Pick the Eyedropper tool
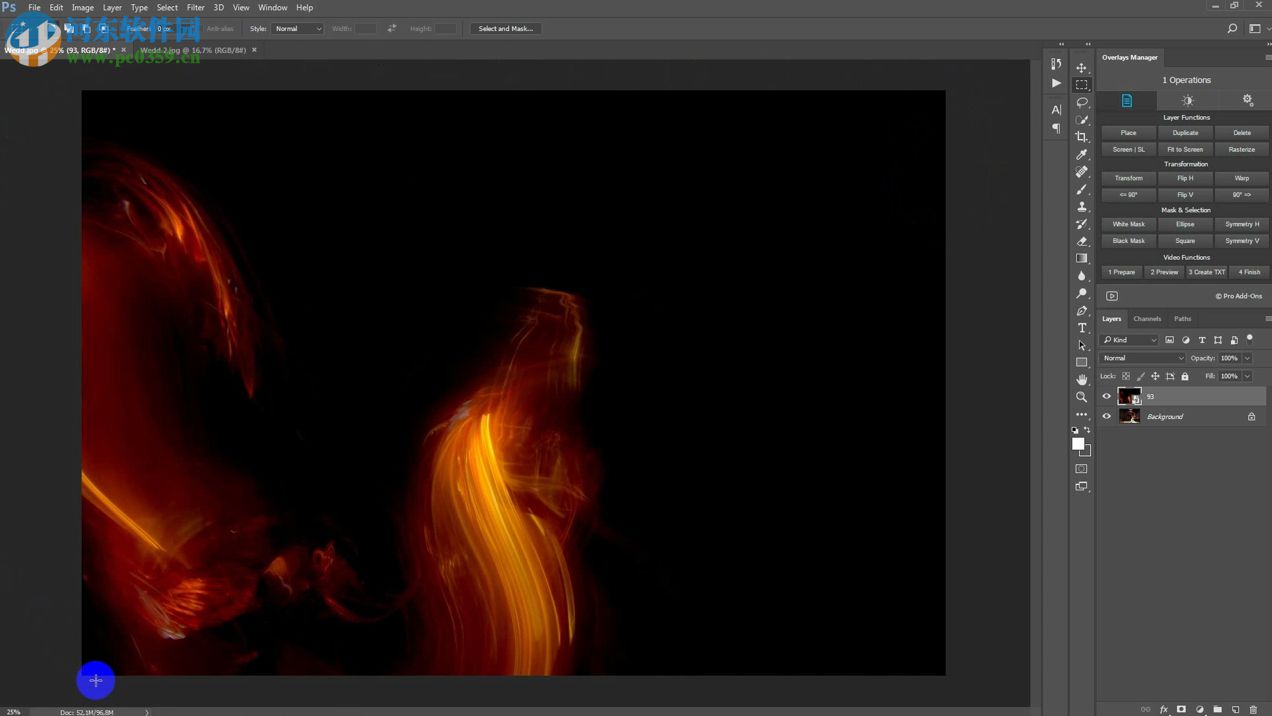Screen dimensions: 1272x716 pos(1082,155)
